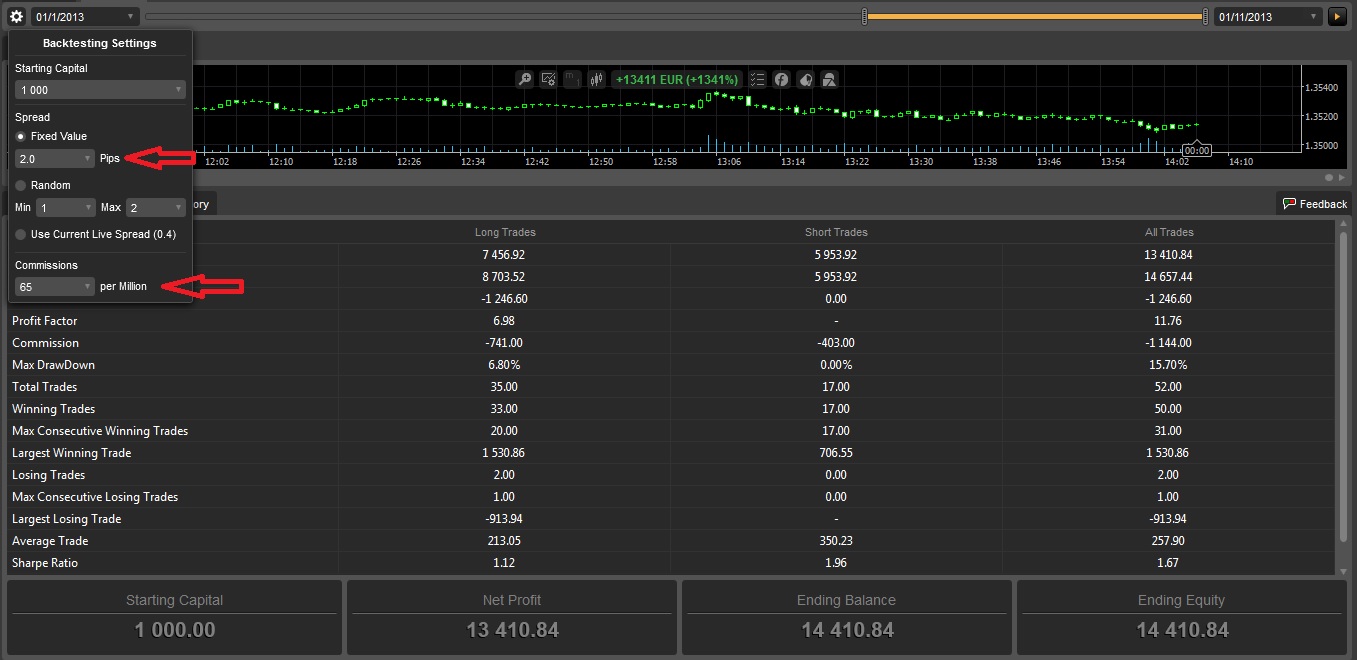
Task: Expand the Starting Capital 1 000 dropdown
Action: coord(100,90)
